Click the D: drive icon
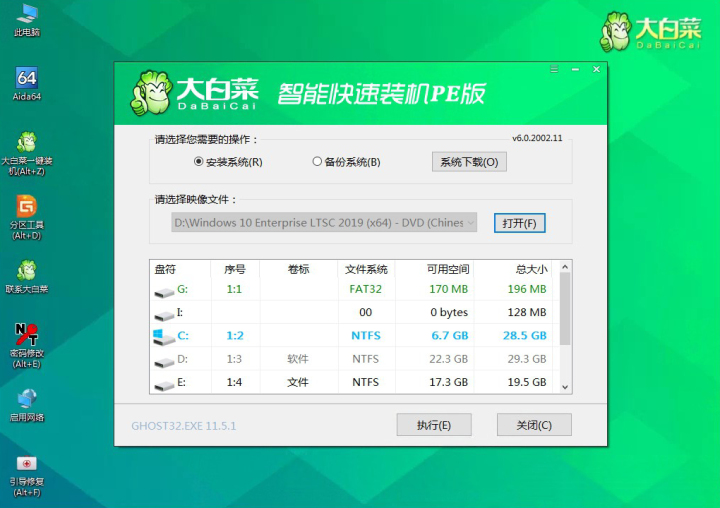The height and width of the screenshot is (508, 720). (164, 362)
